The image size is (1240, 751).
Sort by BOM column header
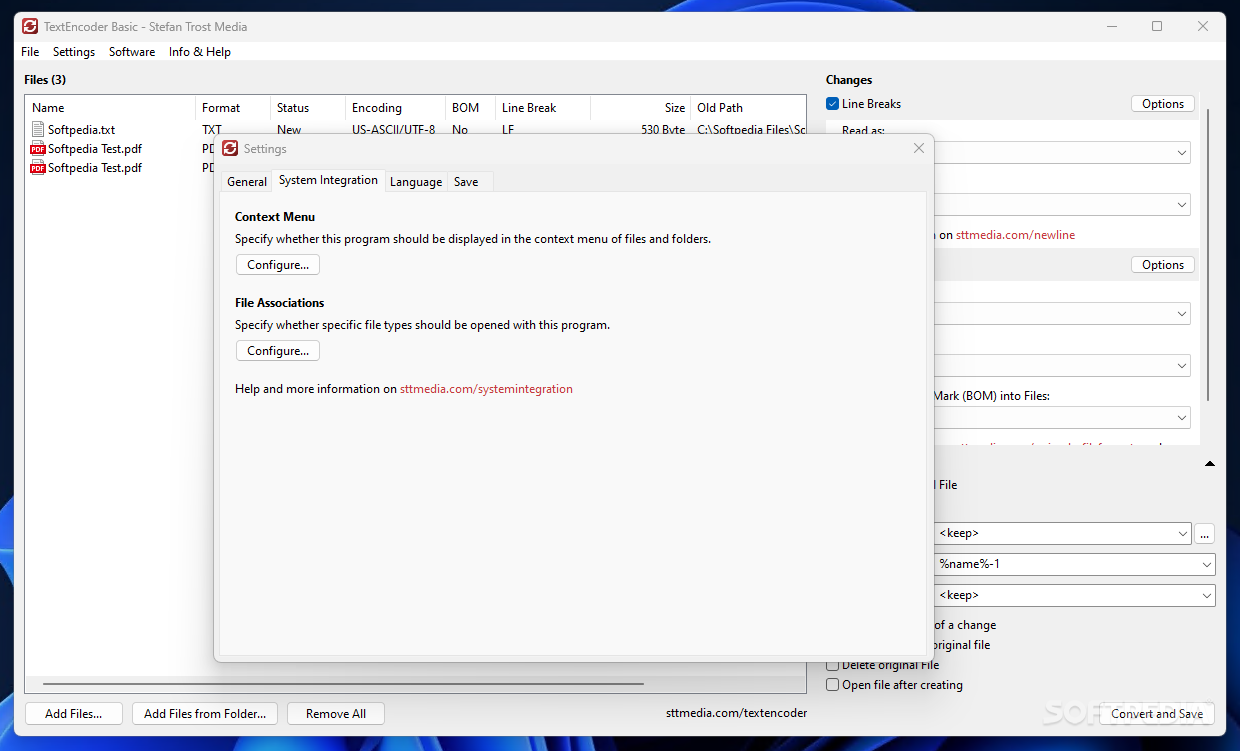pos(470,108)
